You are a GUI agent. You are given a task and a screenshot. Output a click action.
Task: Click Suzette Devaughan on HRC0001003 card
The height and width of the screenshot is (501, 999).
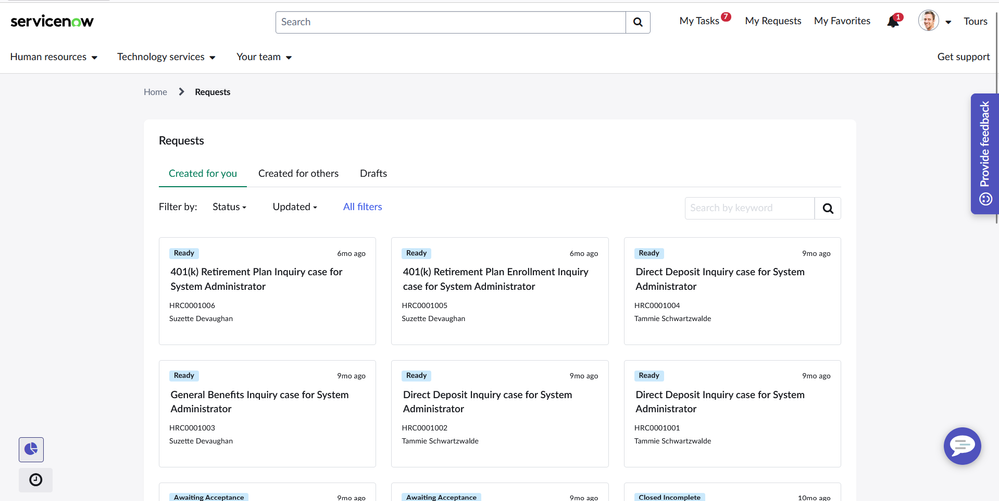coord(201,440)
